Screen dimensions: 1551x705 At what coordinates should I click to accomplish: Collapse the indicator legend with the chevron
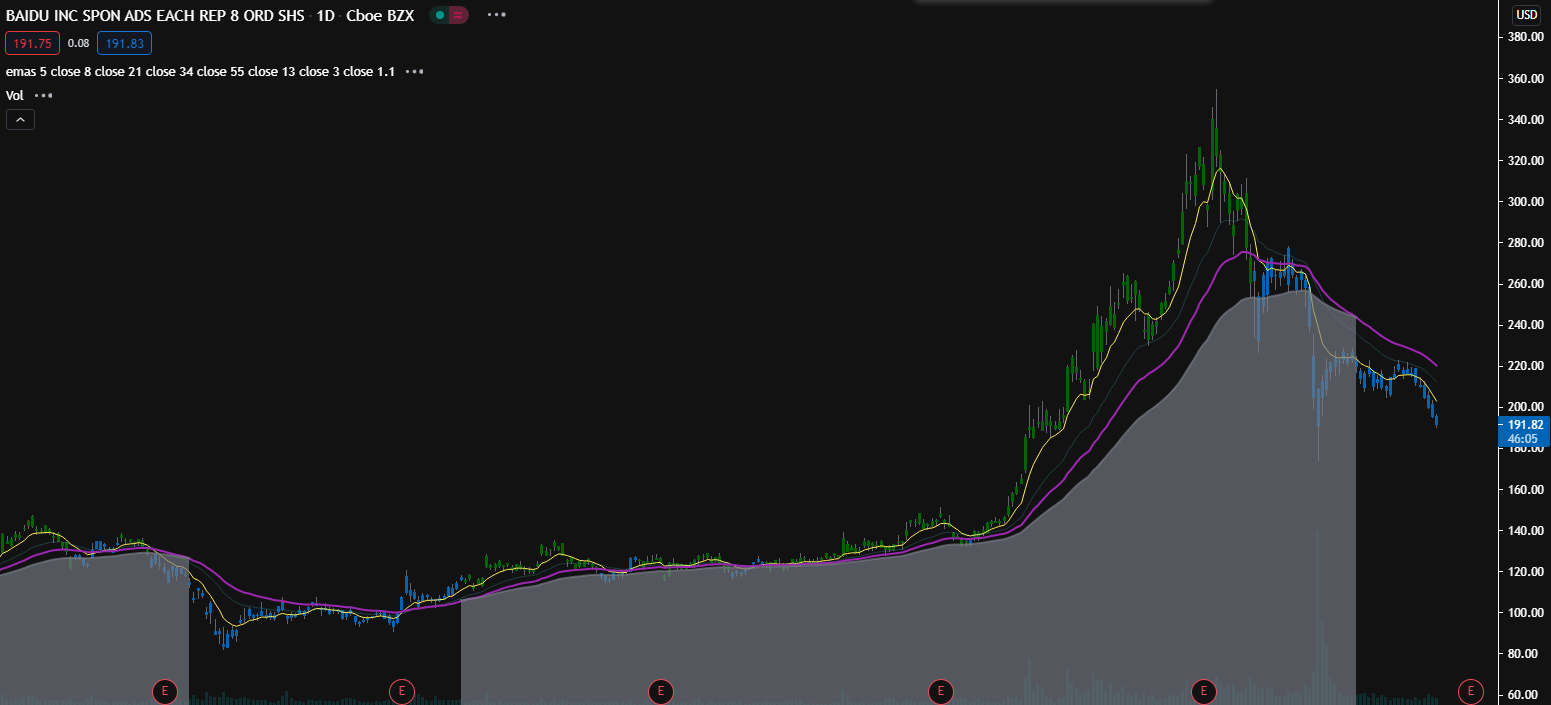tap(20, 120)
